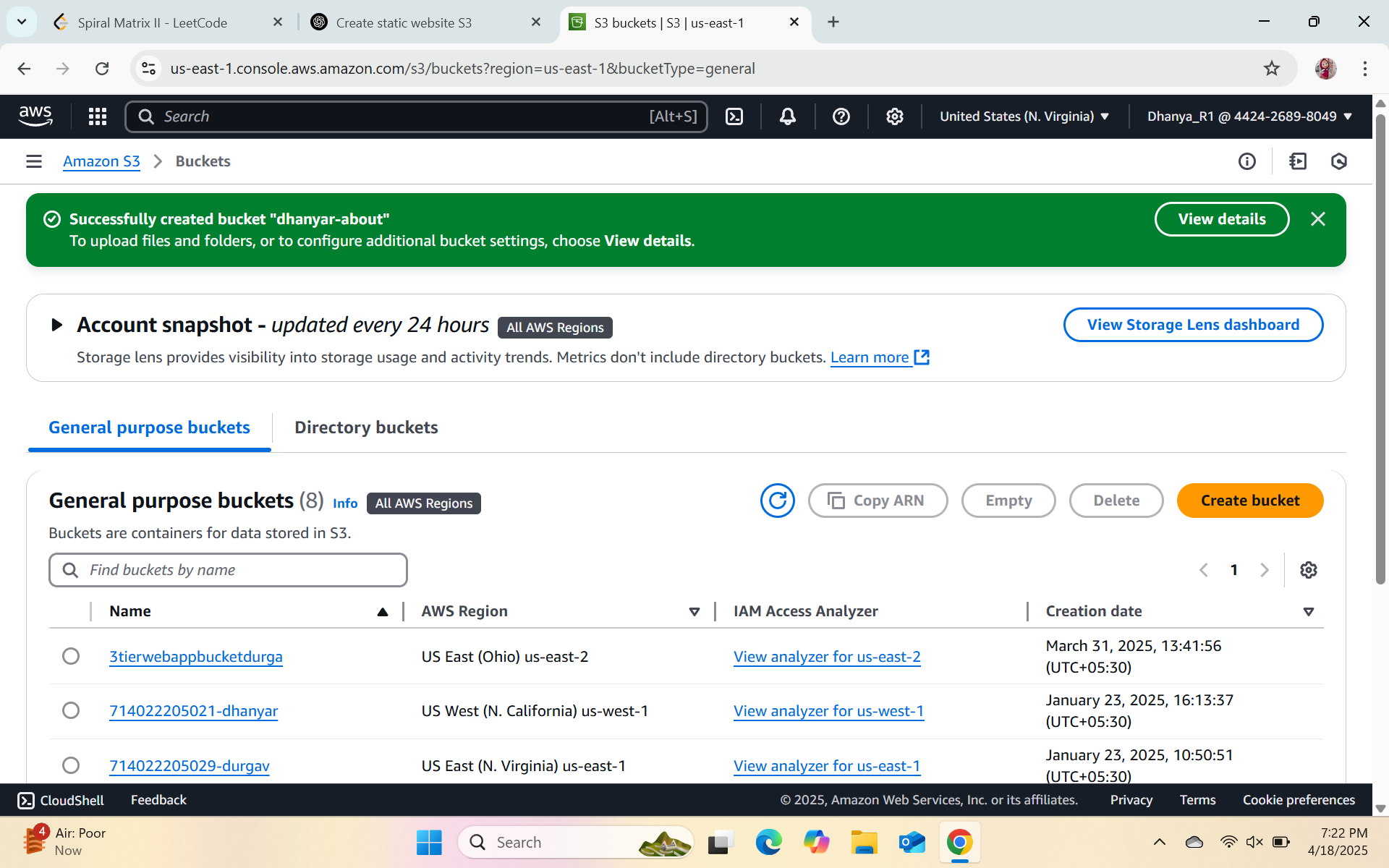Focus the AWS console Search box
Viewport: 1389px width, 868px height.
[416, 116]
